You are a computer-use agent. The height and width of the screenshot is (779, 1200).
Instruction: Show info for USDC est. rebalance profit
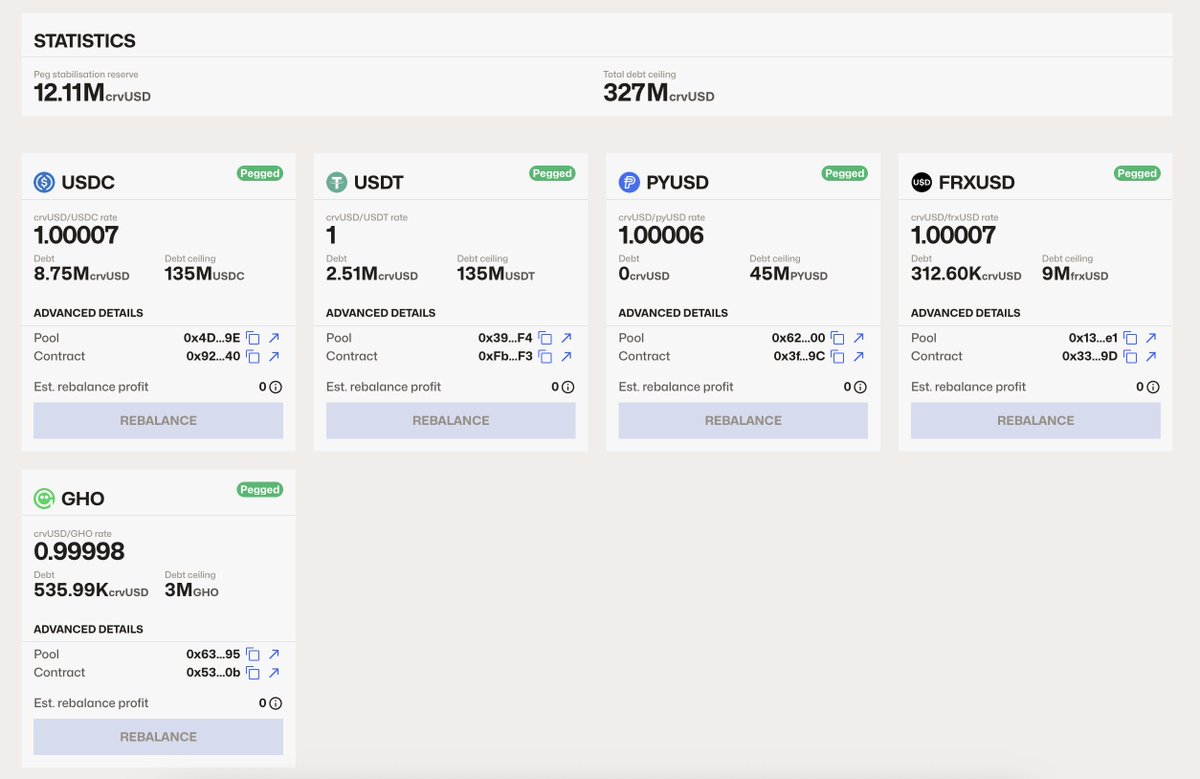point(275,387)
